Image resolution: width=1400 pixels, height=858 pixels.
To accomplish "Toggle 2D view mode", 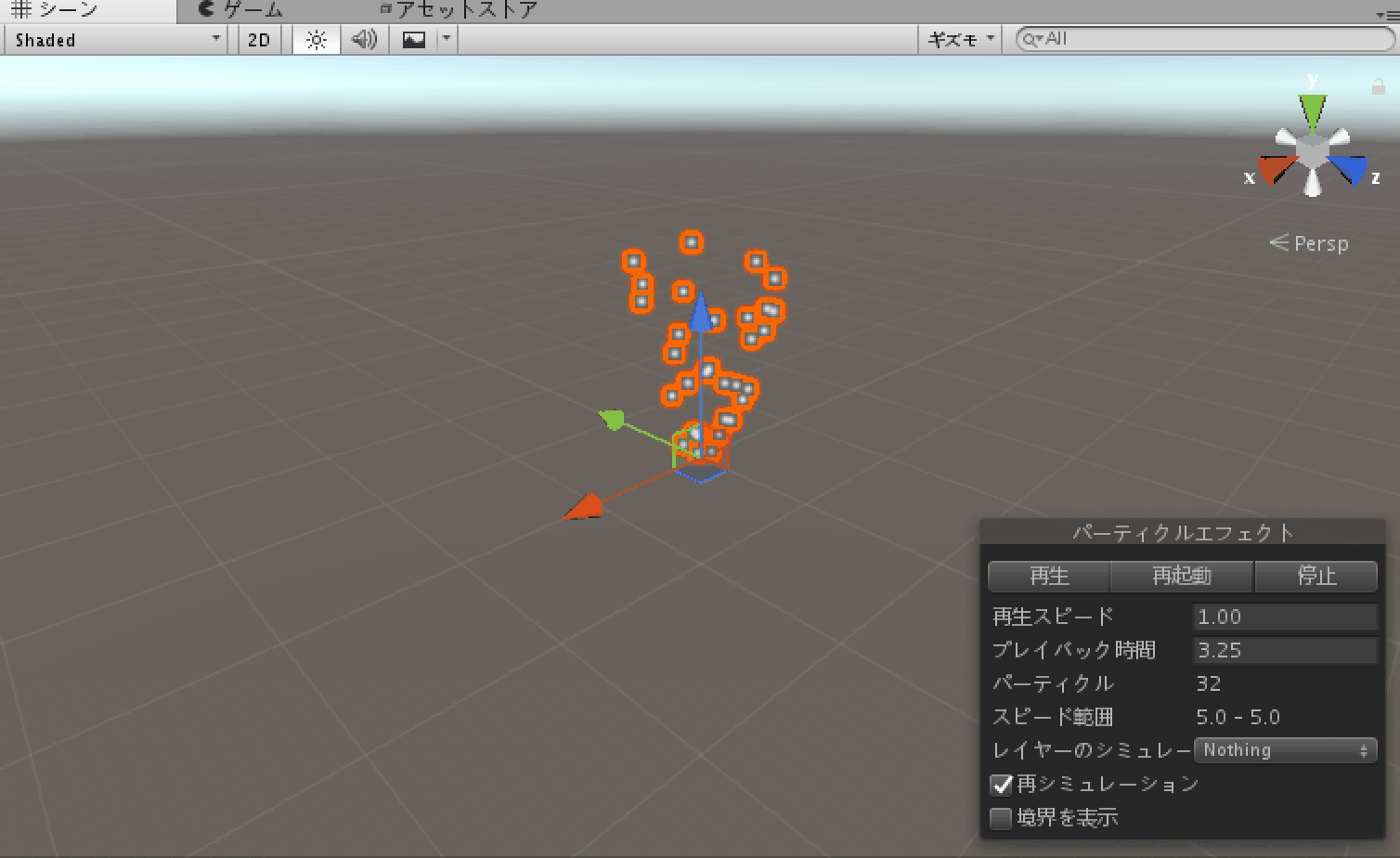I will 259,40.
